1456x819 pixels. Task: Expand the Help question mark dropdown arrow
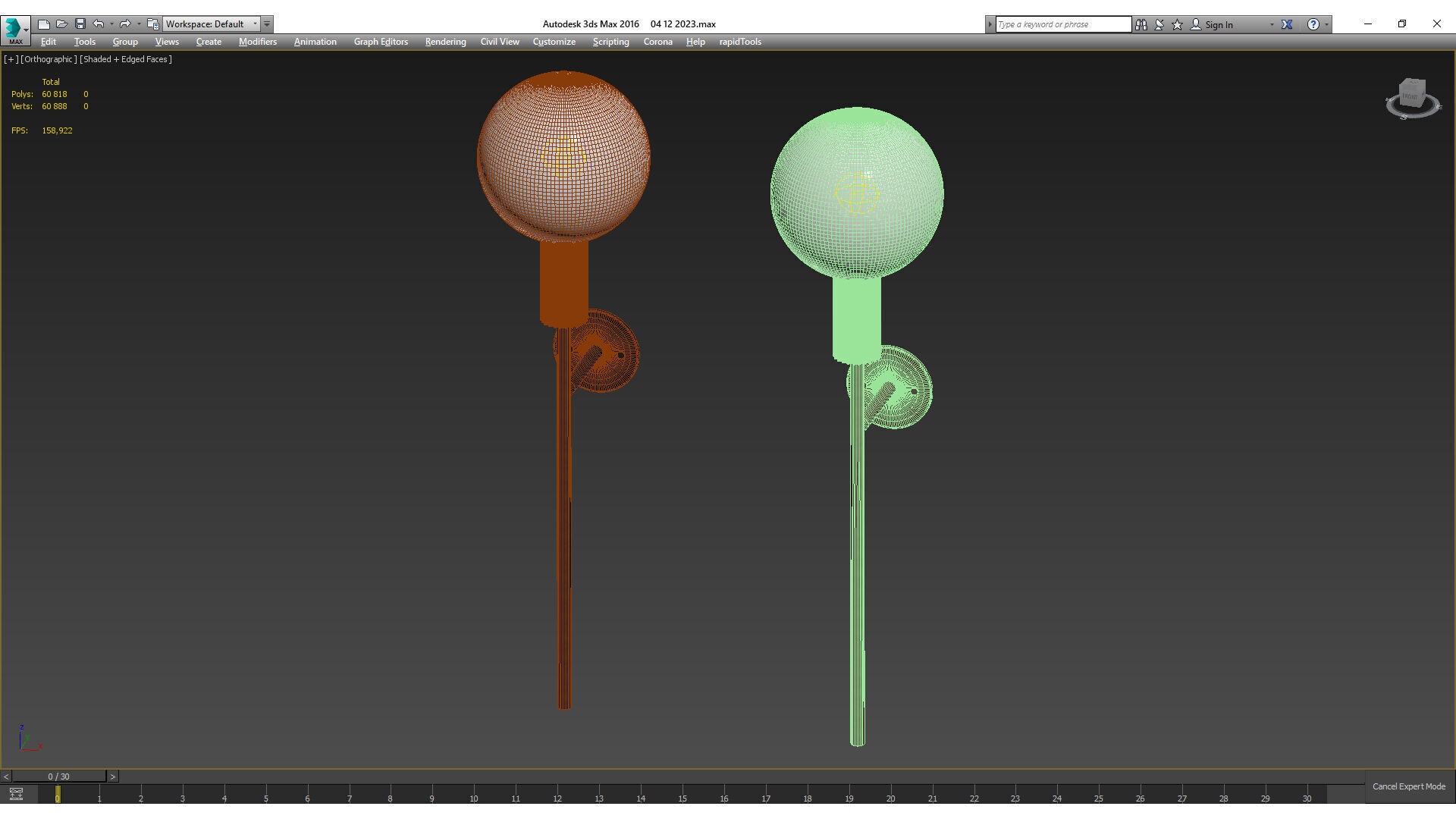point(1326,24)
